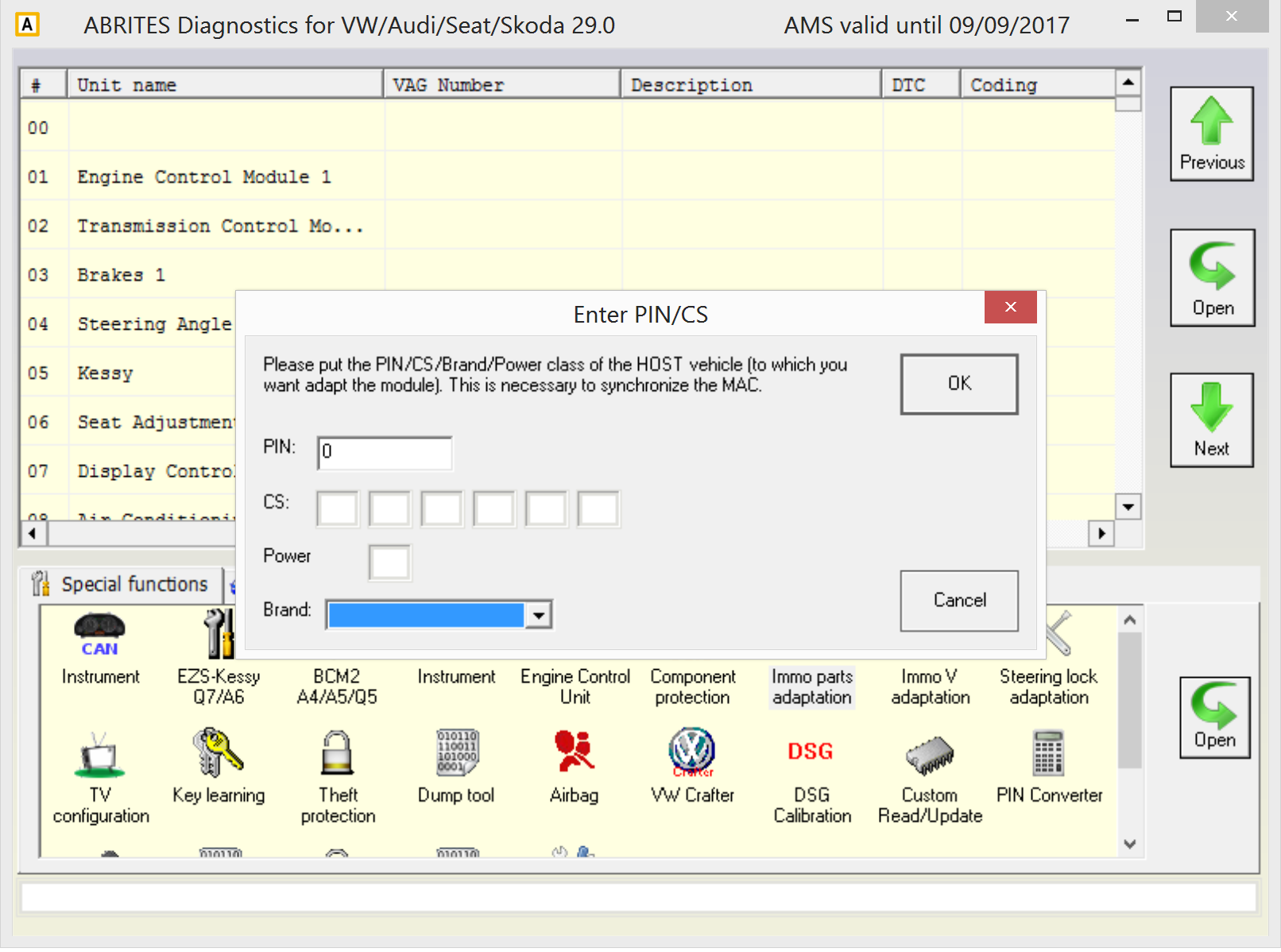The image size is (1281, 952).
Task: Click the PIN input field
Action: click(385, 453)
